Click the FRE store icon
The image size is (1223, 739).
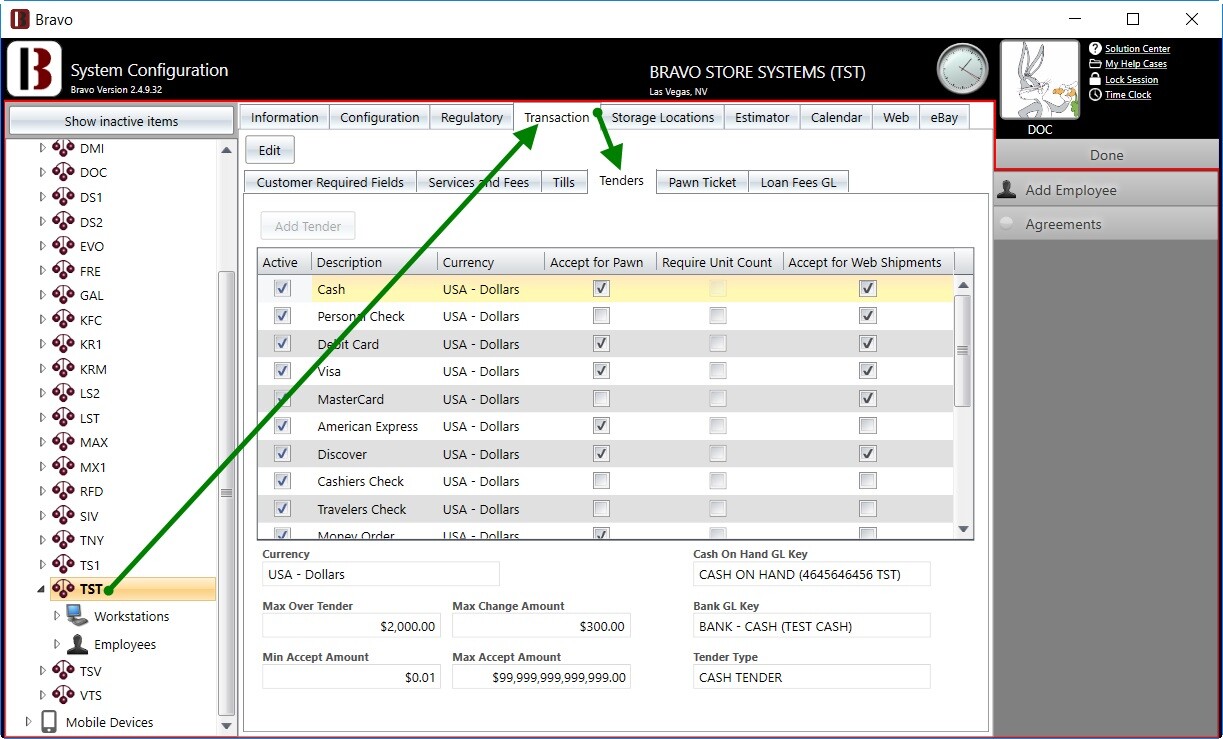point(64,270)
